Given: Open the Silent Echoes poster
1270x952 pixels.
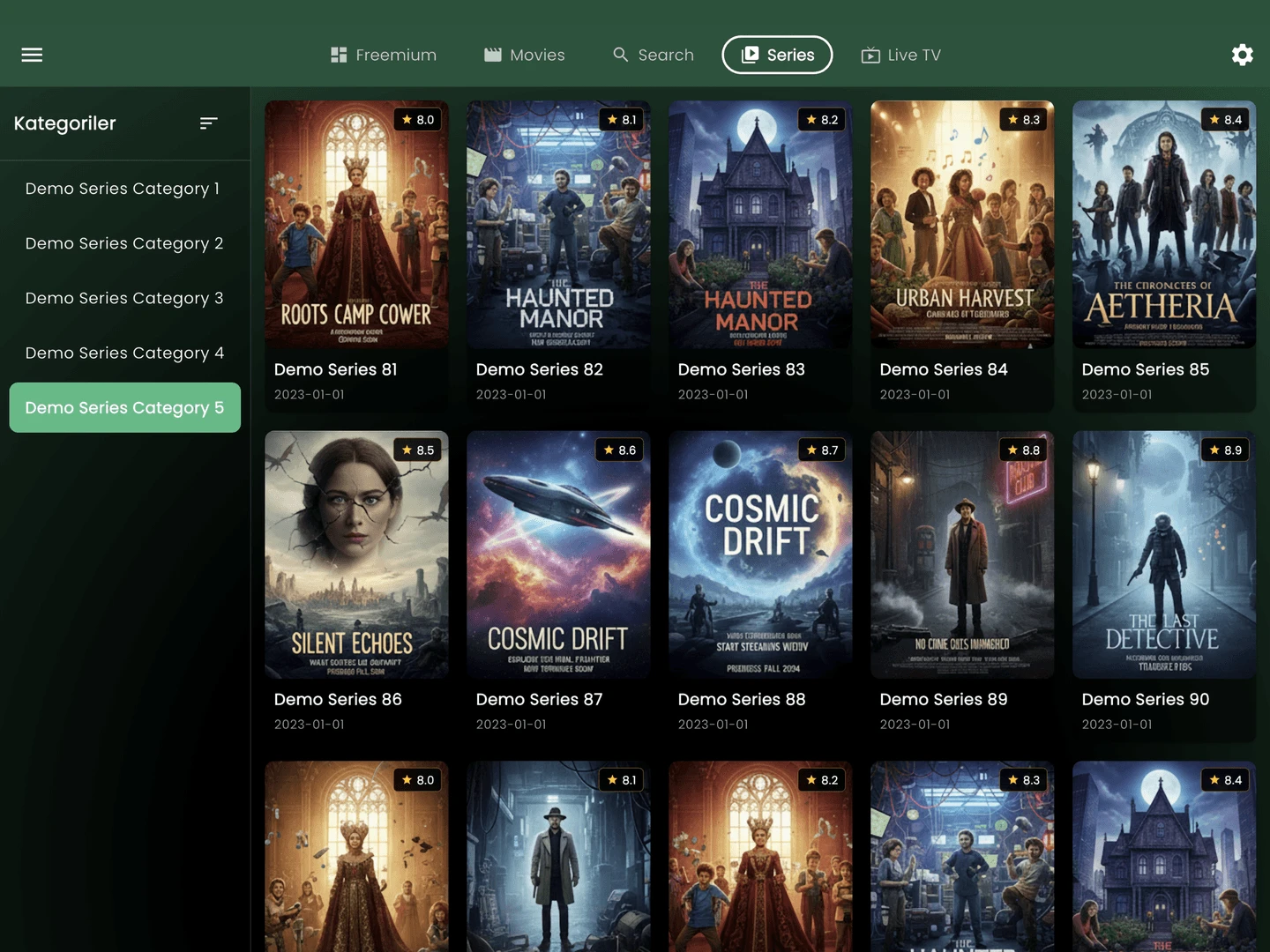Looking at the screenshot, I should [x=356, y=554].
